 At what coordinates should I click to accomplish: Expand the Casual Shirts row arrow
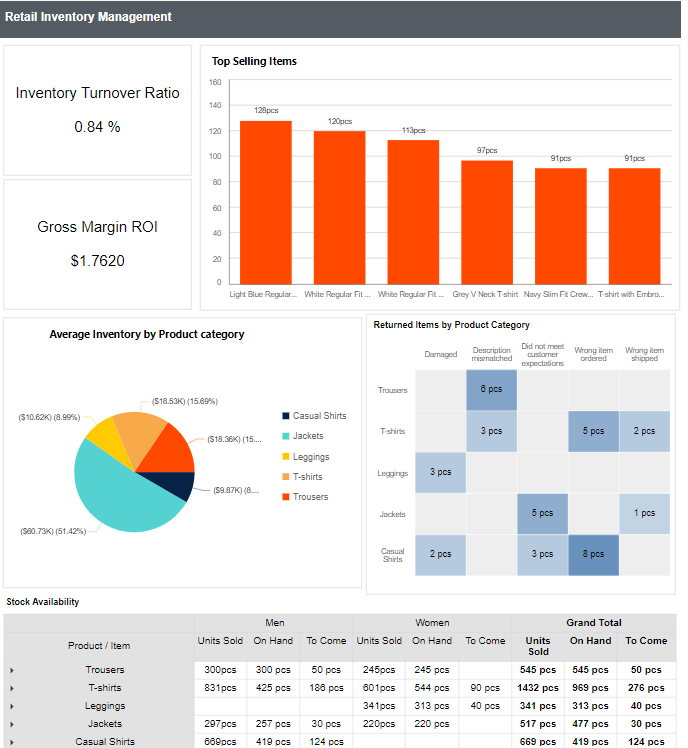point(12,742)
